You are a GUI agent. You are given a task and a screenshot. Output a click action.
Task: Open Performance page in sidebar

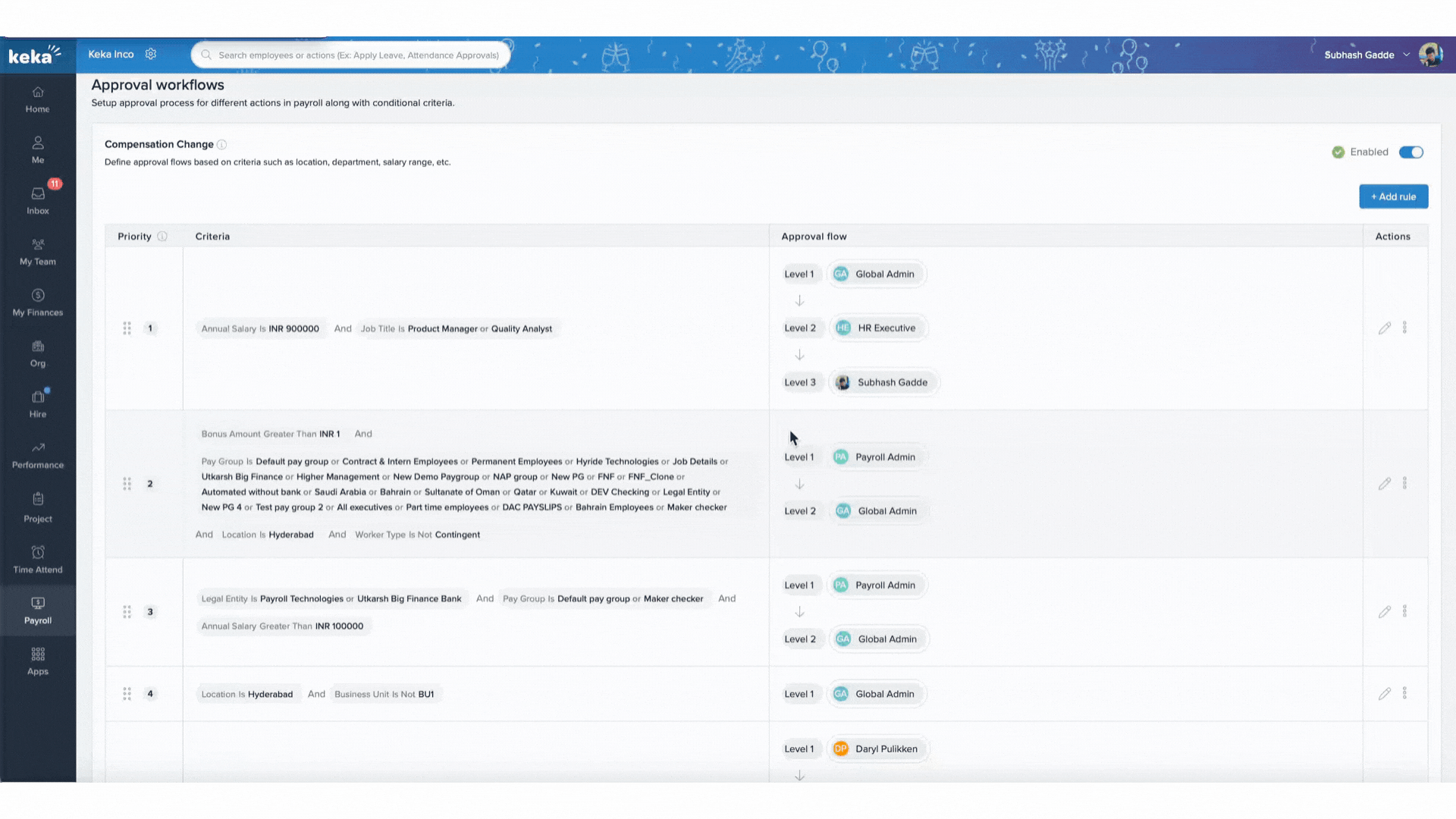pyautogui.click(x=38, y=455)
